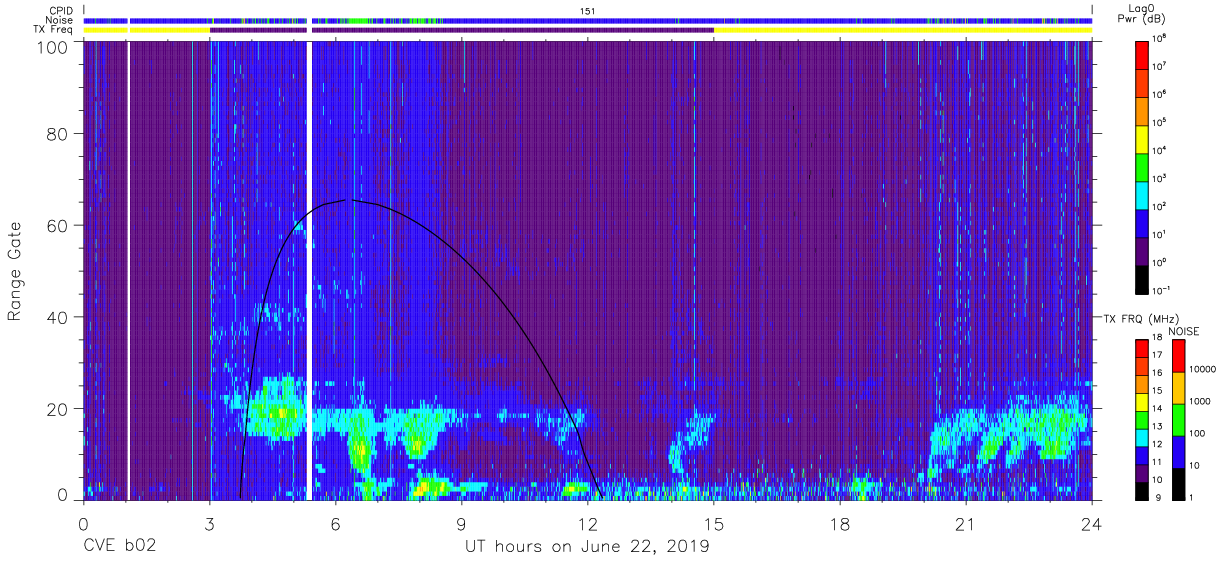This screenshot has width=1228, height=567.
Task: Click the x-axis tick label '3'
Action: tap(210, 523)
